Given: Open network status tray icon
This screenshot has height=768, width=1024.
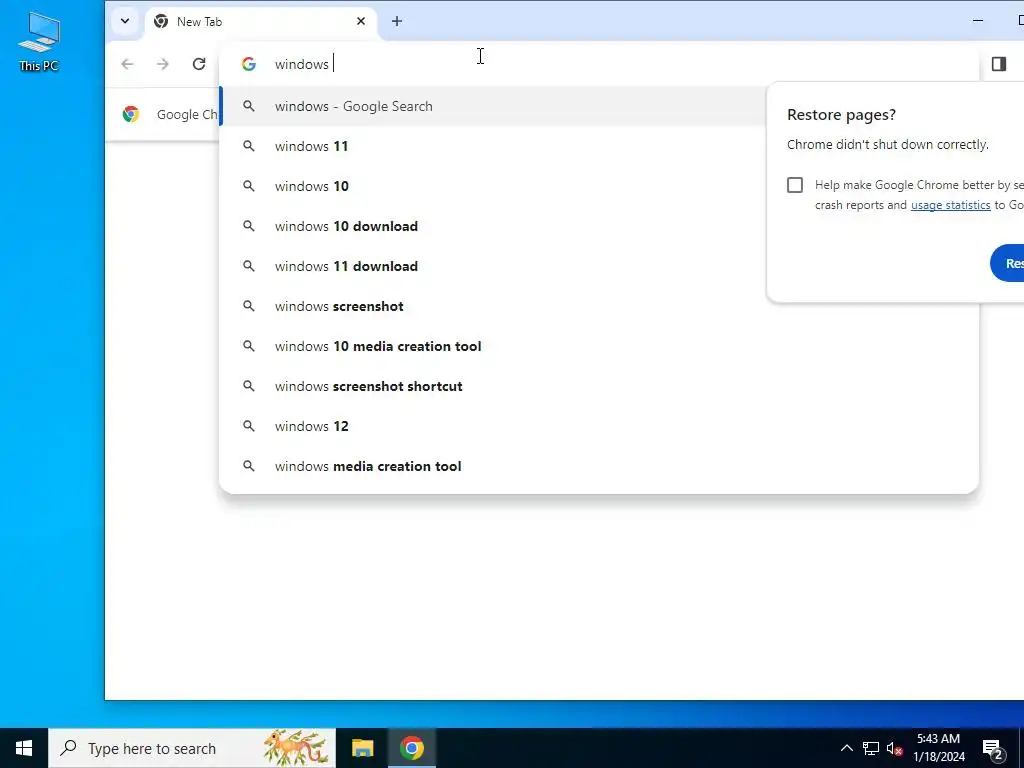Looking at the screenshot, I should tap(871, 748).
